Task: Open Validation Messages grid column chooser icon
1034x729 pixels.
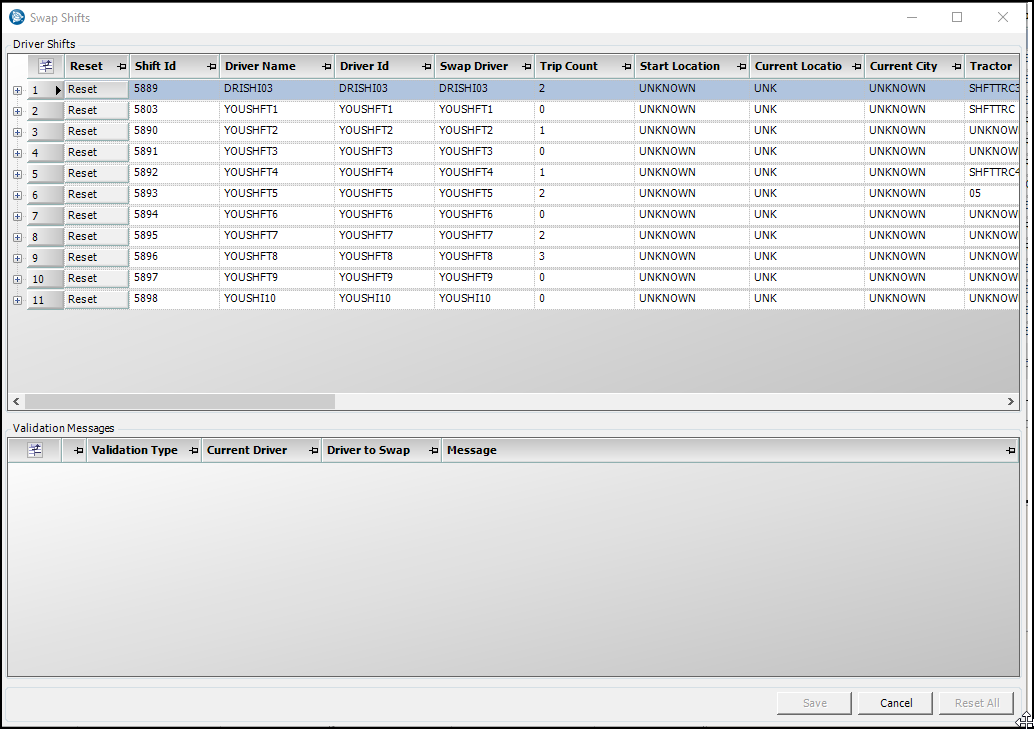Action: [35, 450]
